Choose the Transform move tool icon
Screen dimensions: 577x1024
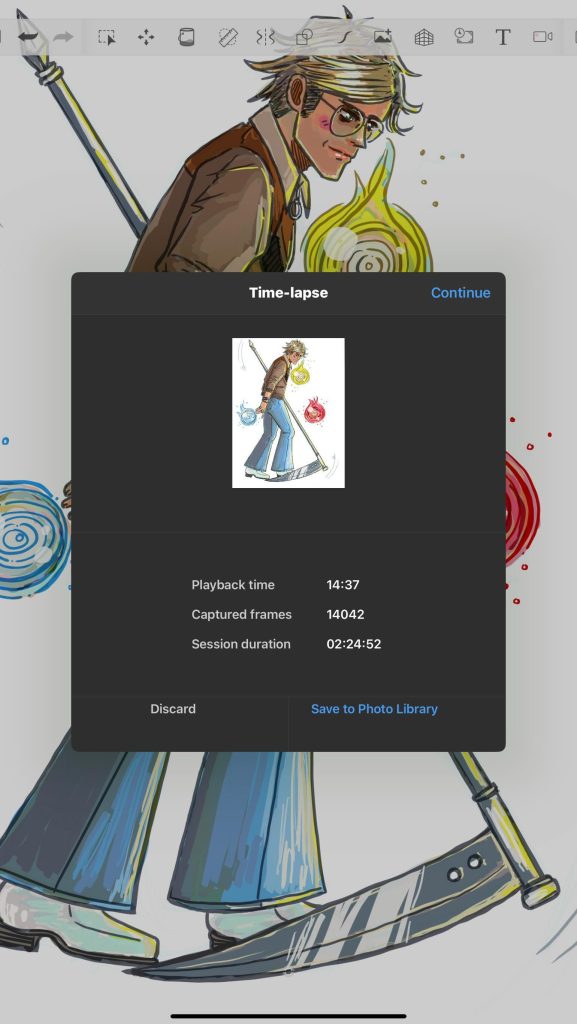tap(146, 37)
